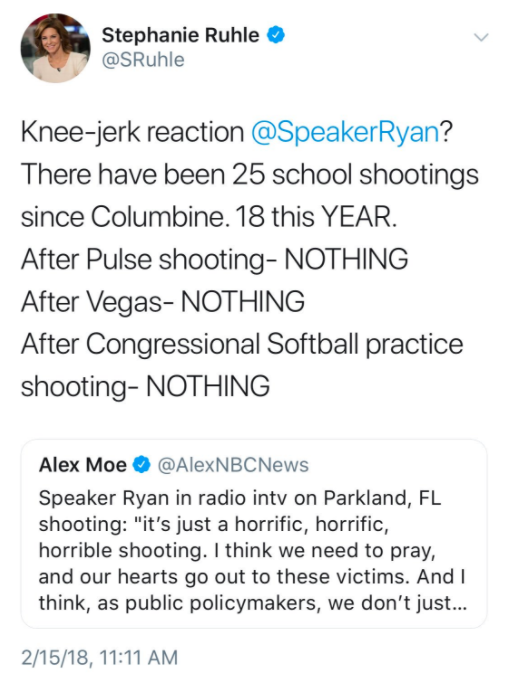Click the 'After Vegas- NOTHING' line
This screenshot has height=683, width=508.
pos(163,301)
